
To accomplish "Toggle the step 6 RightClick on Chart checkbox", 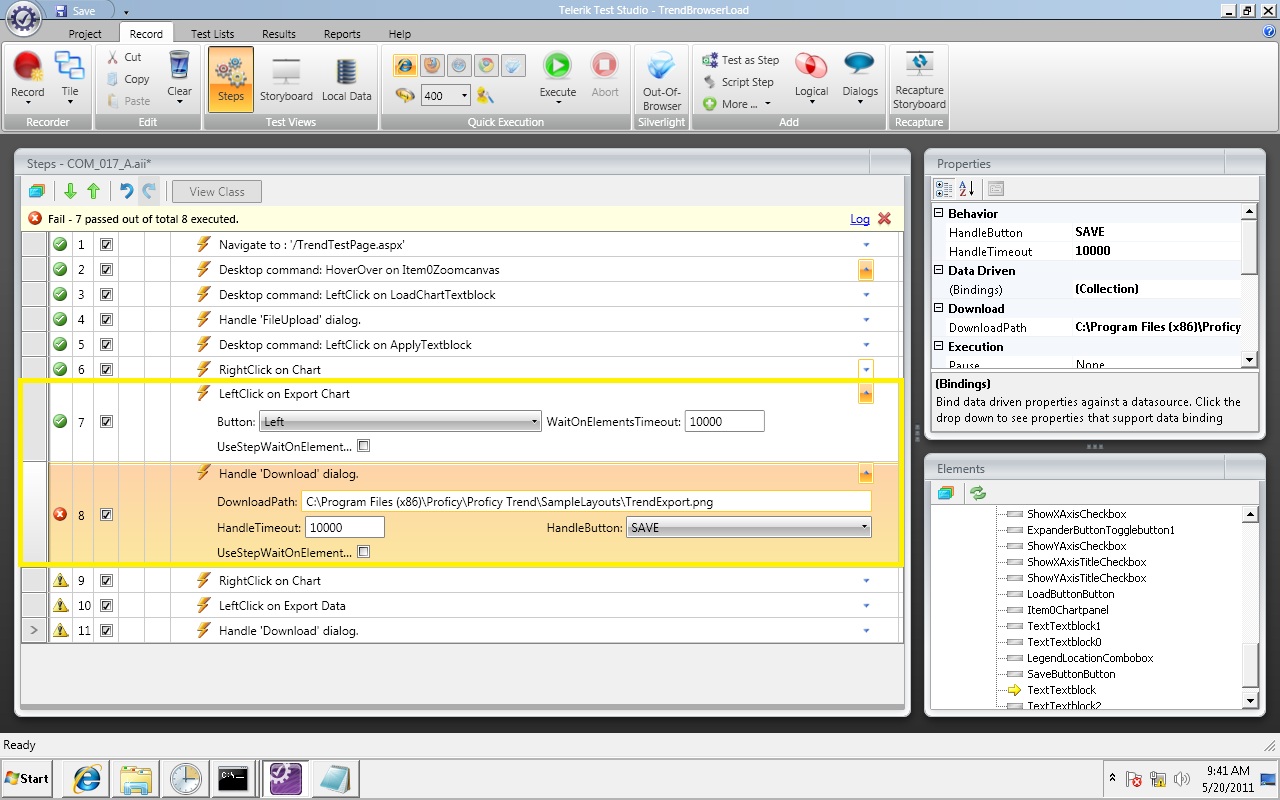I will pos(106,369).
